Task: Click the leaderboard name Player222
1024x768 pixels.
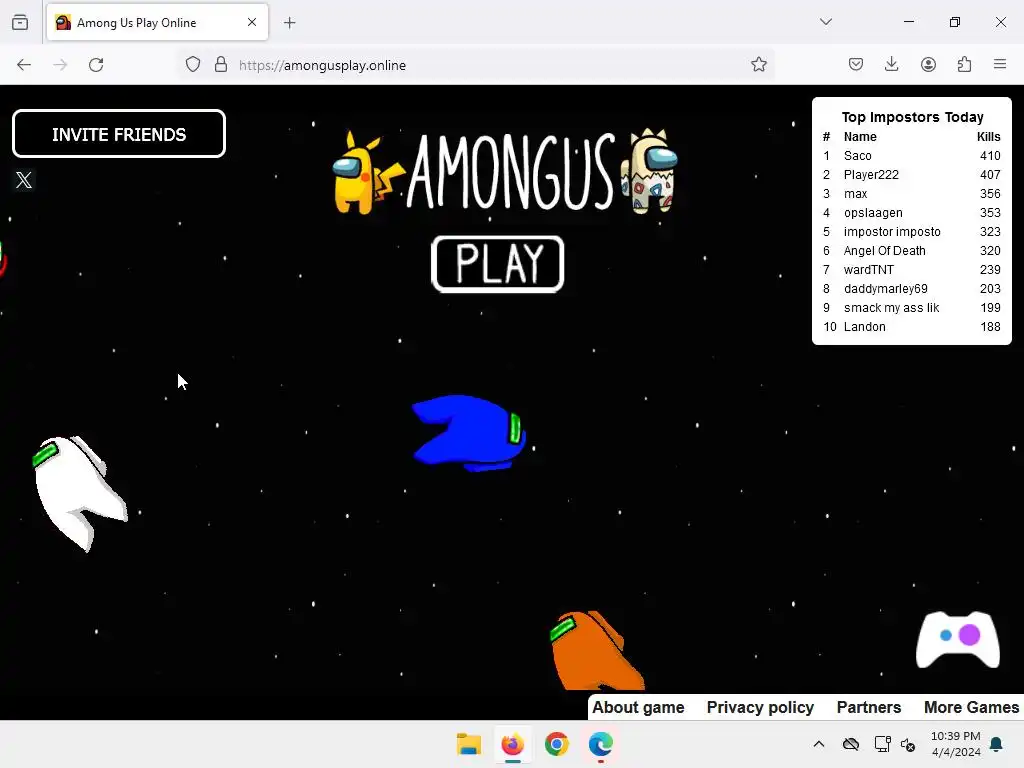Action: click(871, 174)
